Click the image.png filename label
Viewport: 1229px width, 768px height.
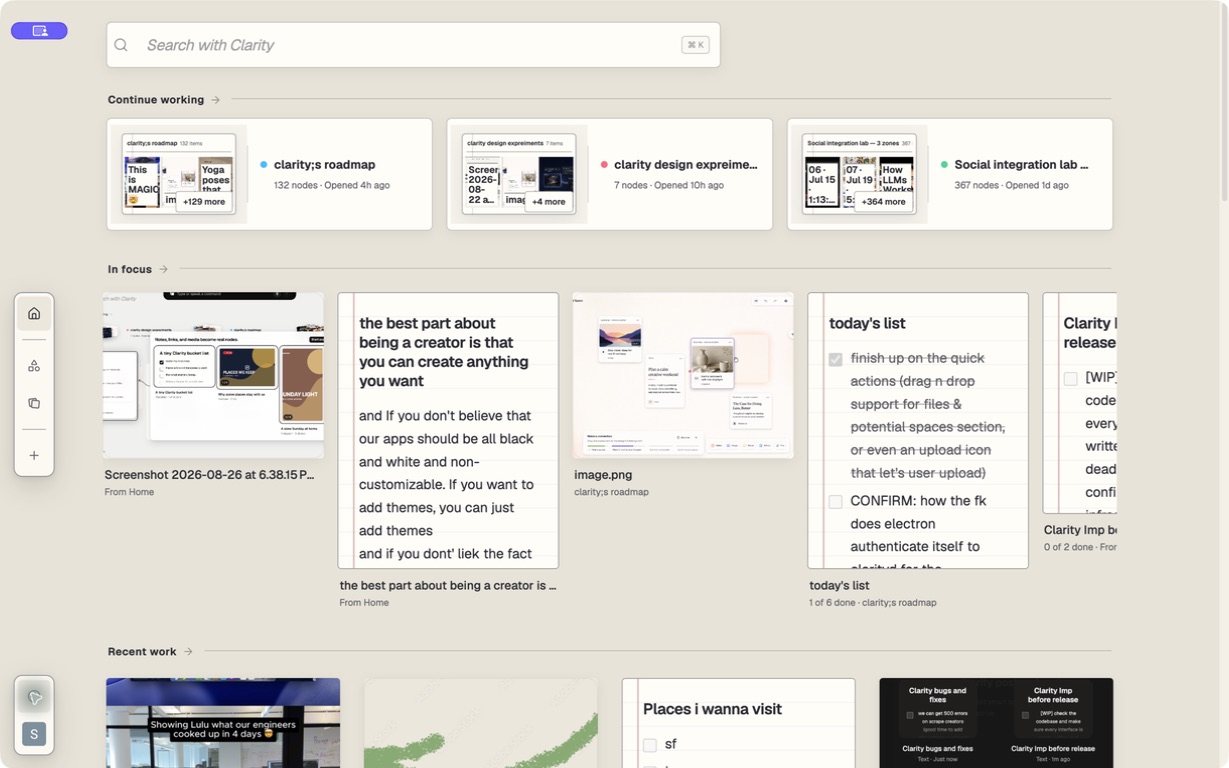(603, 475)
